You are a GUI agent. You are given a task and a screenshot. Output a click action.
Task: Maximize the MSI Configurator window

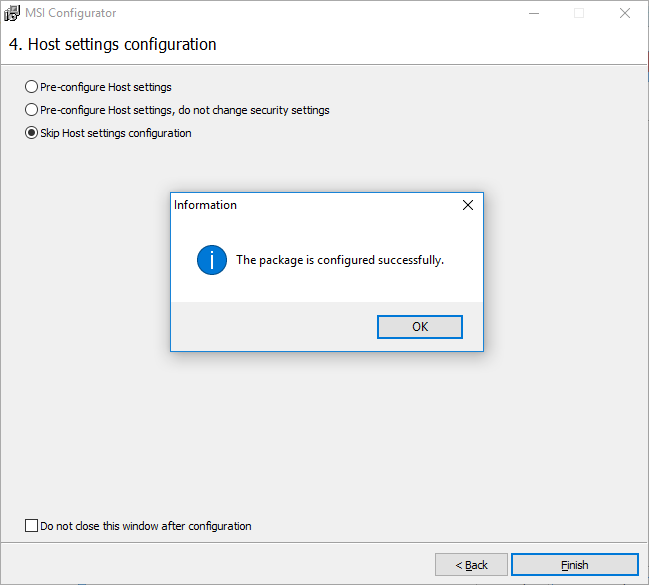point(579,14)
